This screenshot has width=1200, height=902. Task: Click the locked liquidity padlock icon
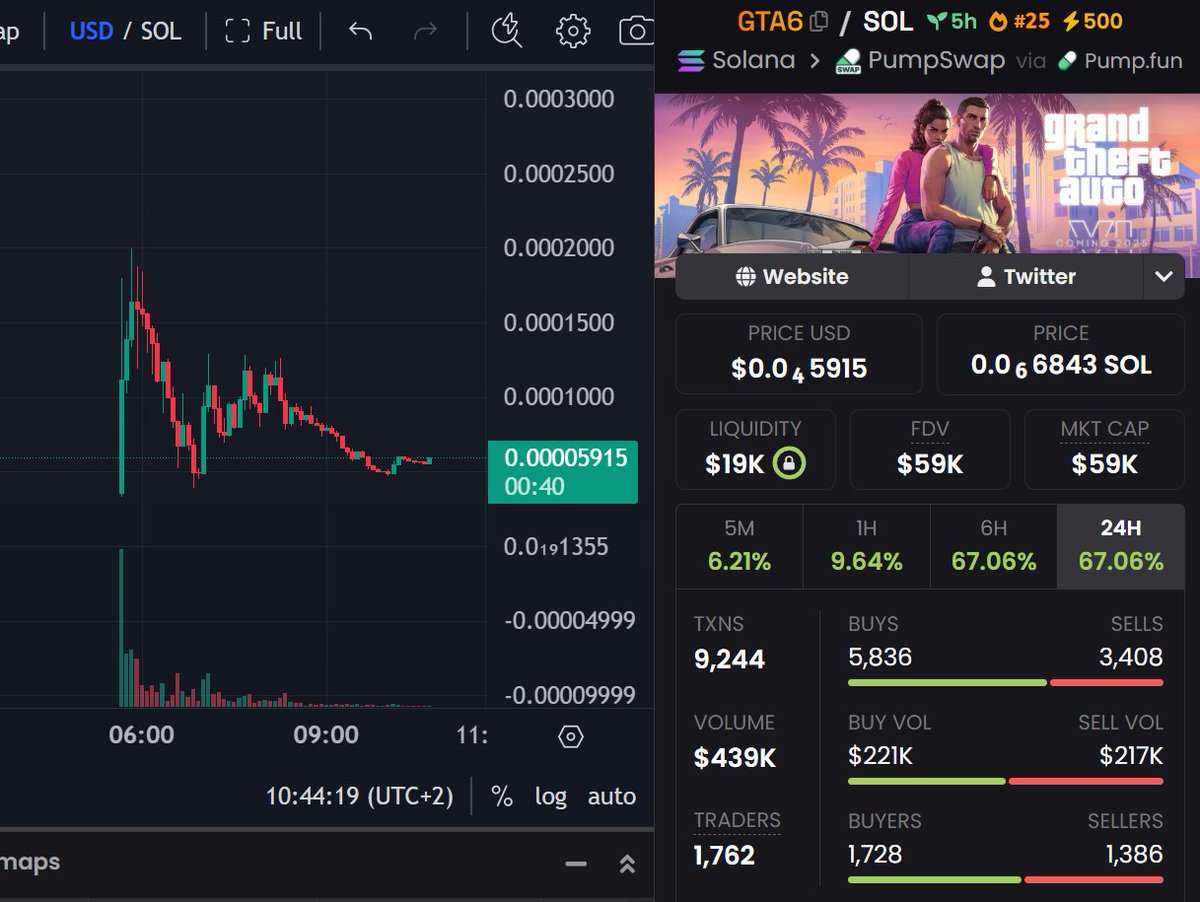[789, 463]
